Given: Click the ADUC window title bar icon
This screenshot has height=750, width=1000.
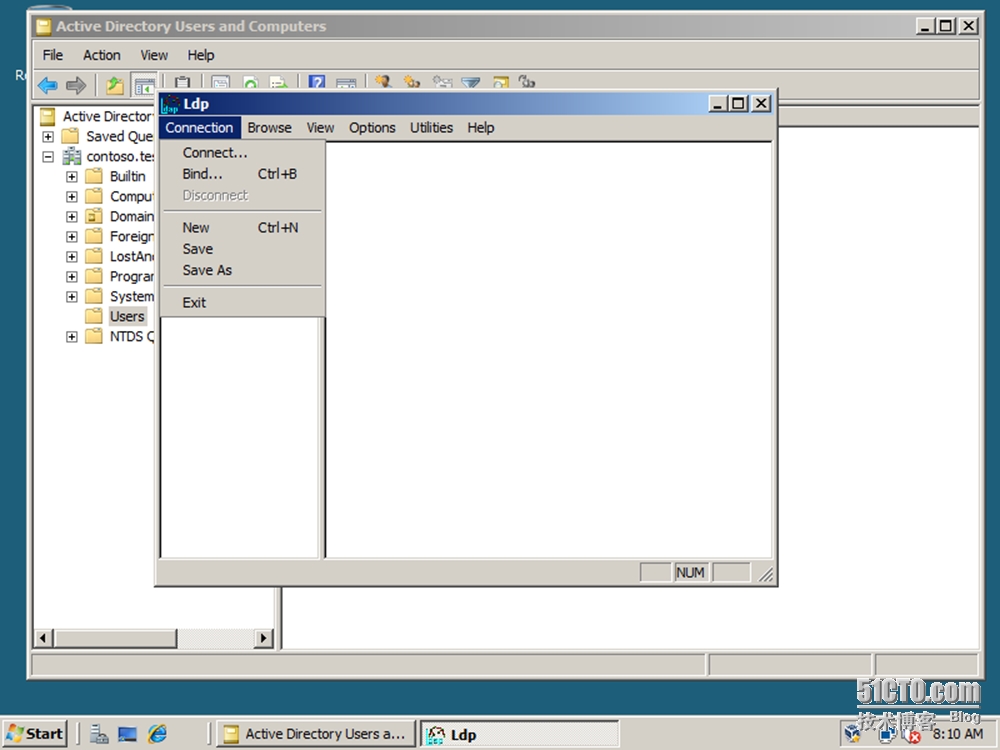Looking at the screenshot, I should coord(43,26).
